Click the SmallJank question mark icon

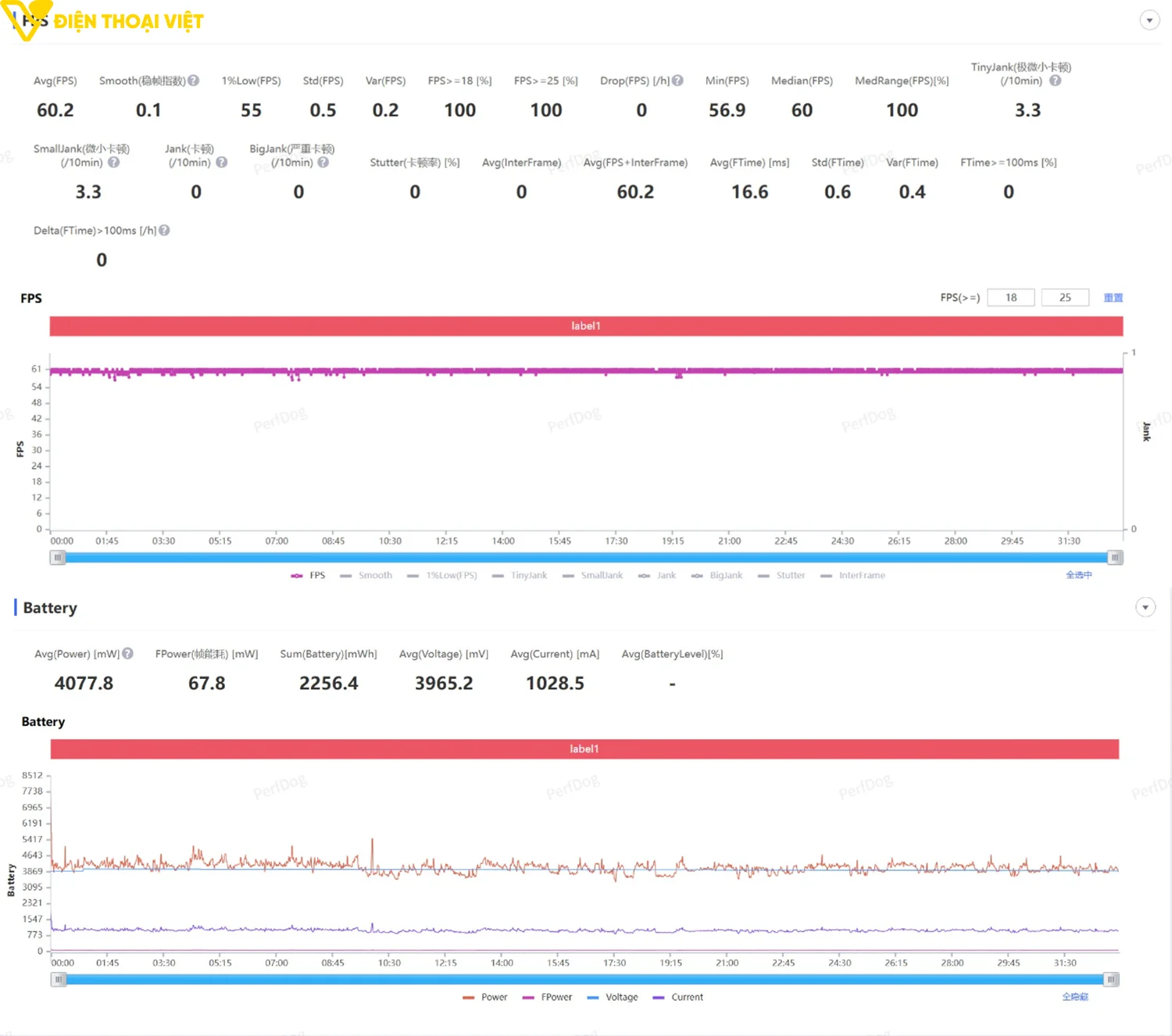[x=113, y=163]
